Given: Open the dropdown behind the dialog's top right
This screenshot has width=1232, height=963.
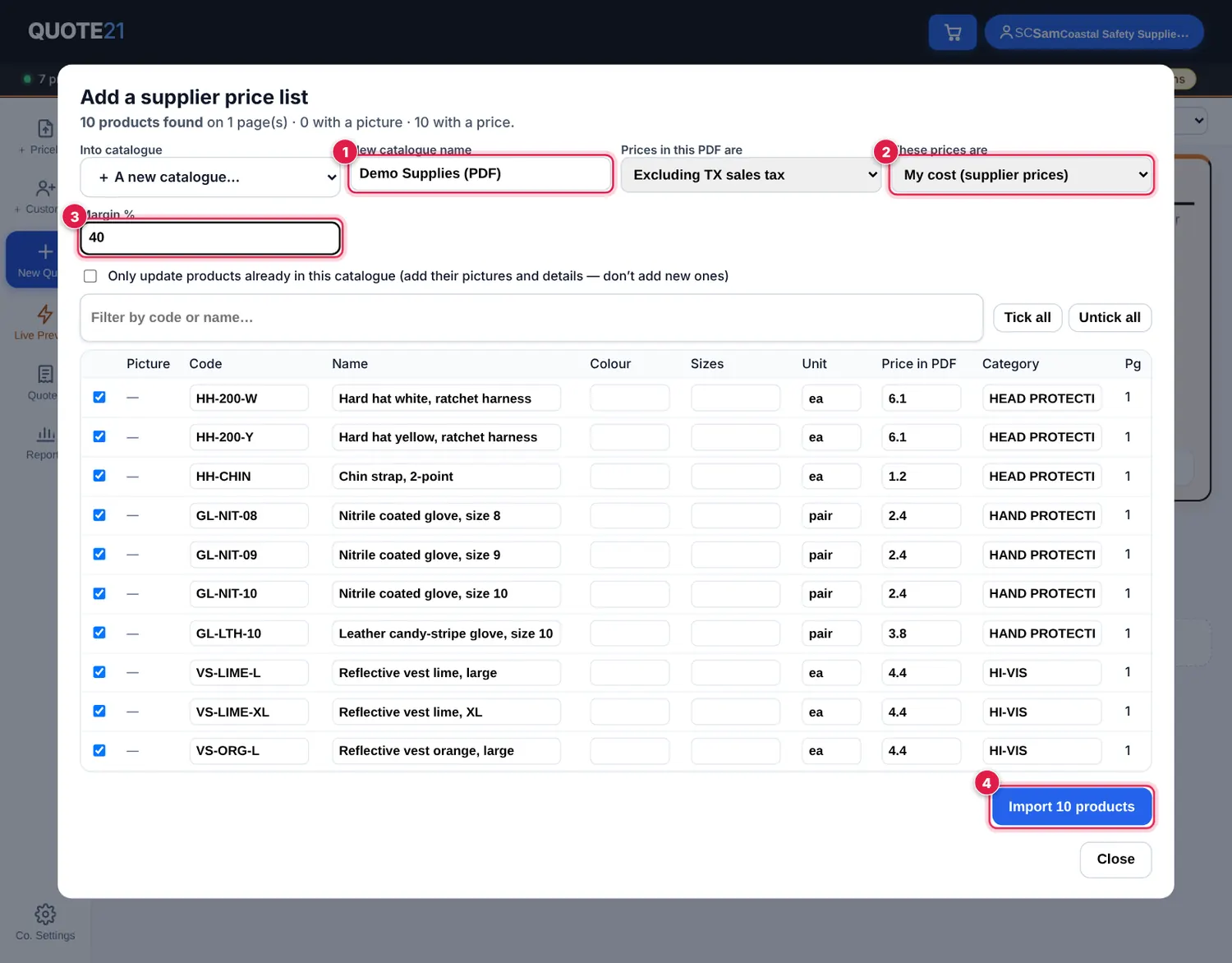Looking at the screenshot, I should [x=1191, y=121].
